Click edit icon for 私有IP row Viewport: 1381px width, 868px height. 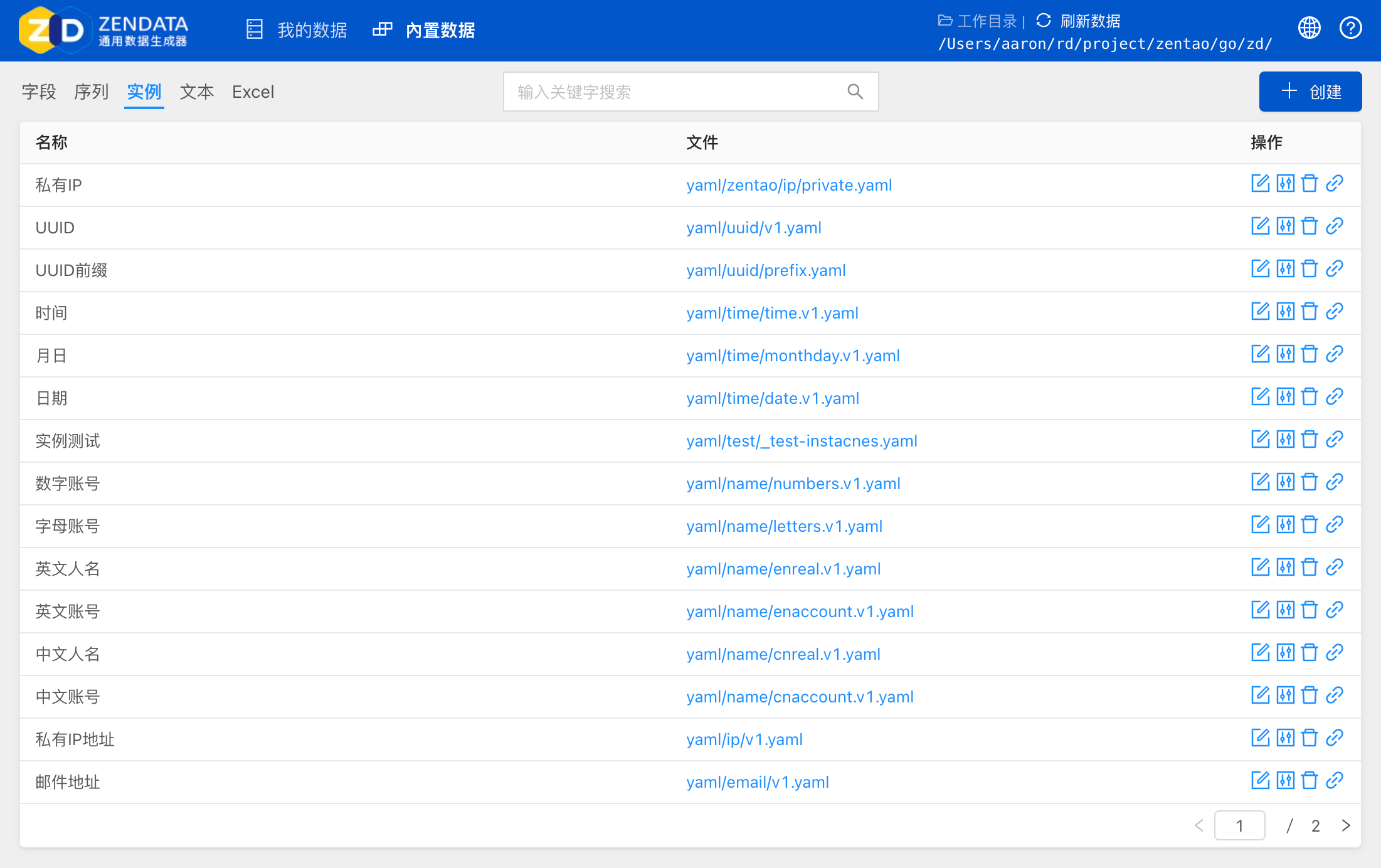pyautogui.click(x=1260, y=183)
